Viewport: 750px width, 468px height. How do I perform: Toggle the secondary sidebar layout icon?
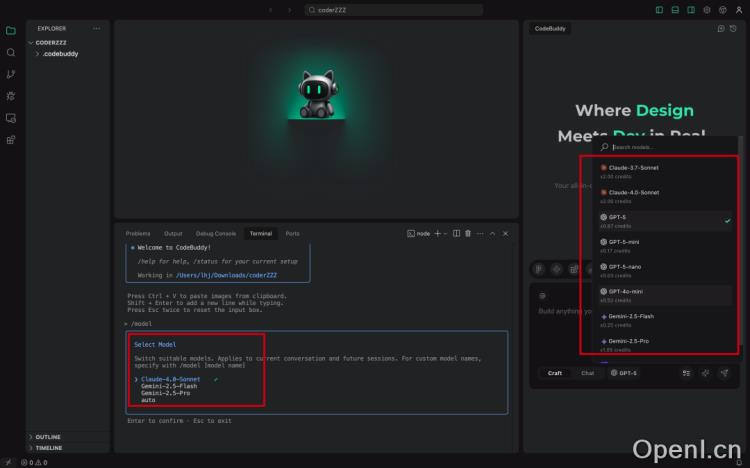(x=691, y=10)
